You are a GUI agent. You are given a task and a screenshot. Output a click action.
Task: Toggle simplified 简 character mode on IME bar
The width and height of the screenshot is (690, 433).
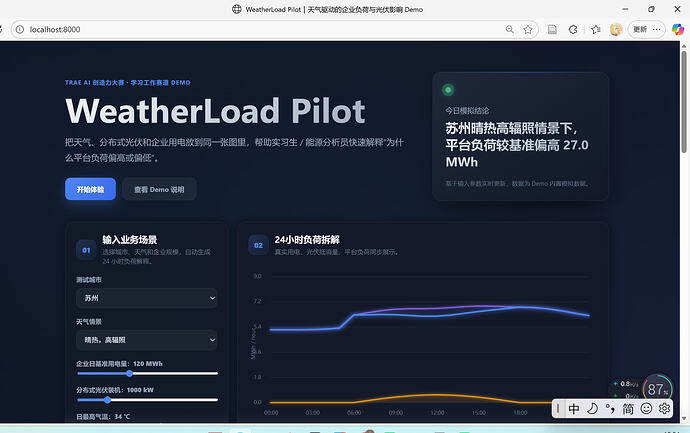point(628,409)
